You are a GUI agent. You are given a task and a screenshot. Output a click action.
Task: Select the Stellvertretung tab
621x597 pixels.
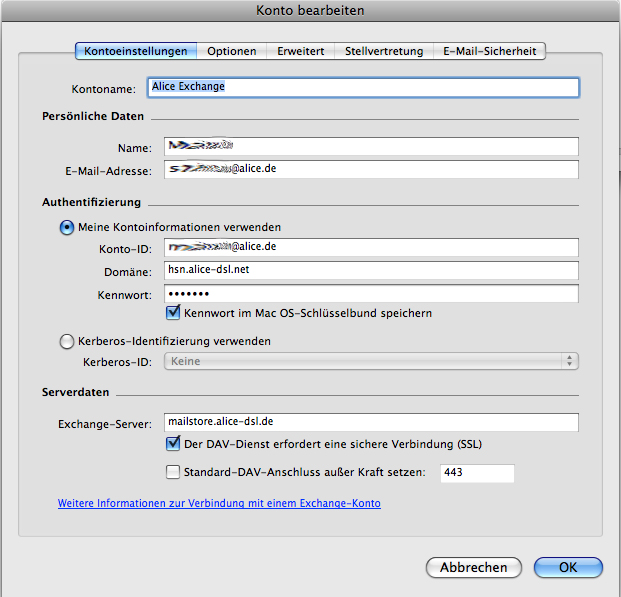click(x=383, y=51)
